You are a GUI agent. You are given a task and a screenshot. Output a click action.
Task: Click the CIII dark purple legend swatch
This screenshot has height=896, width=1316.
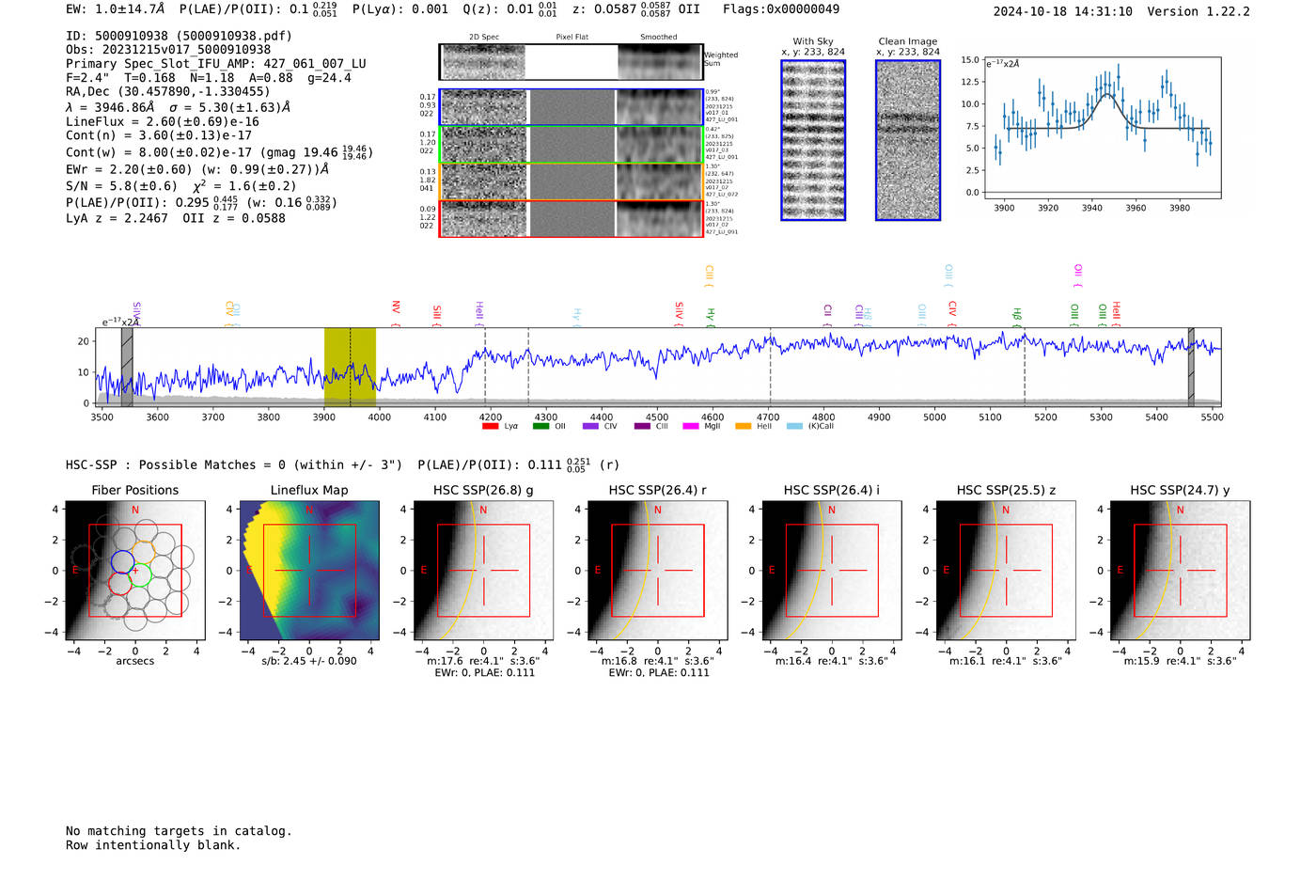pyautogui.click(x=642, y=426)
